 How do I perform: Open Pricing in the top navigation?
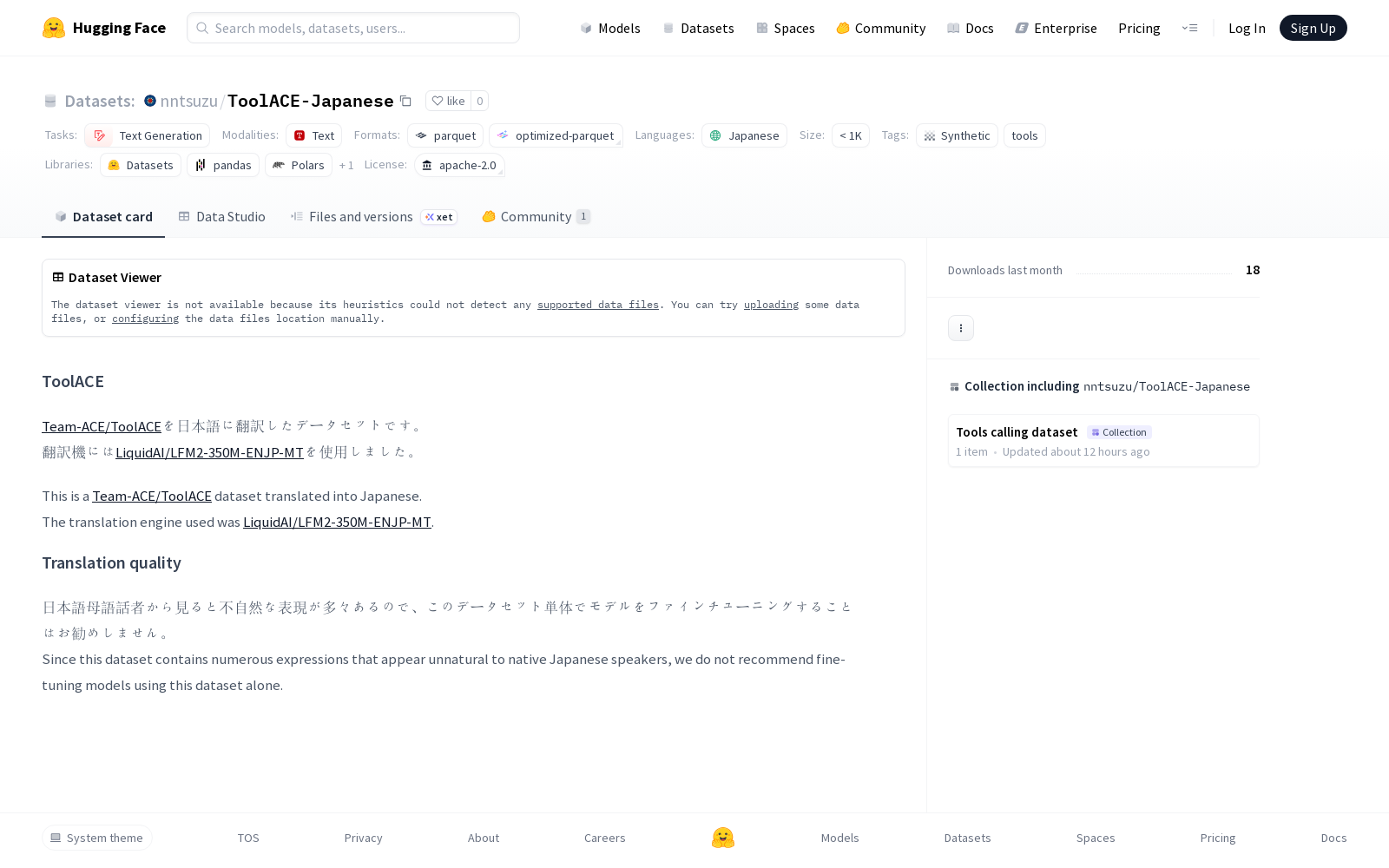coord(1139,28)
